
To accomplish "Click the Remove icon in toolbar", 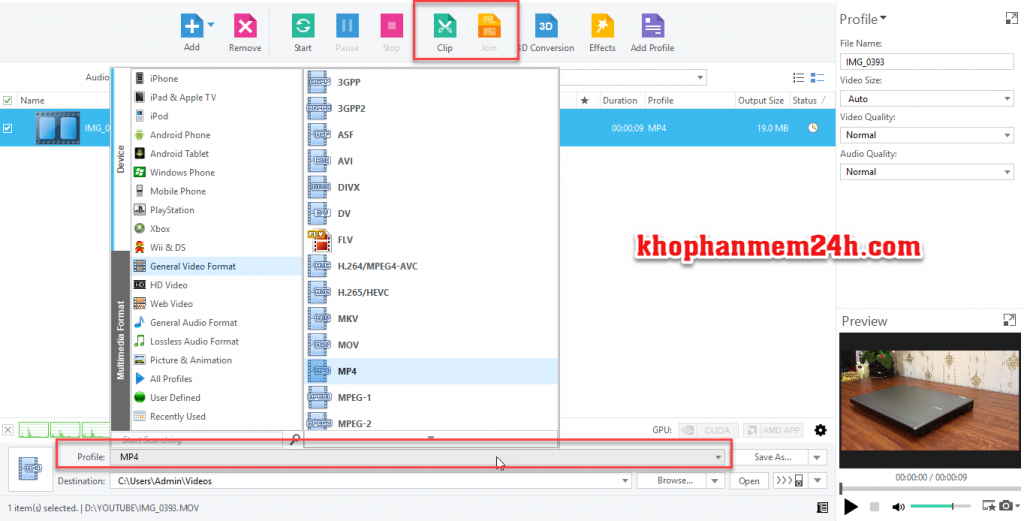I will pos(244,27).
